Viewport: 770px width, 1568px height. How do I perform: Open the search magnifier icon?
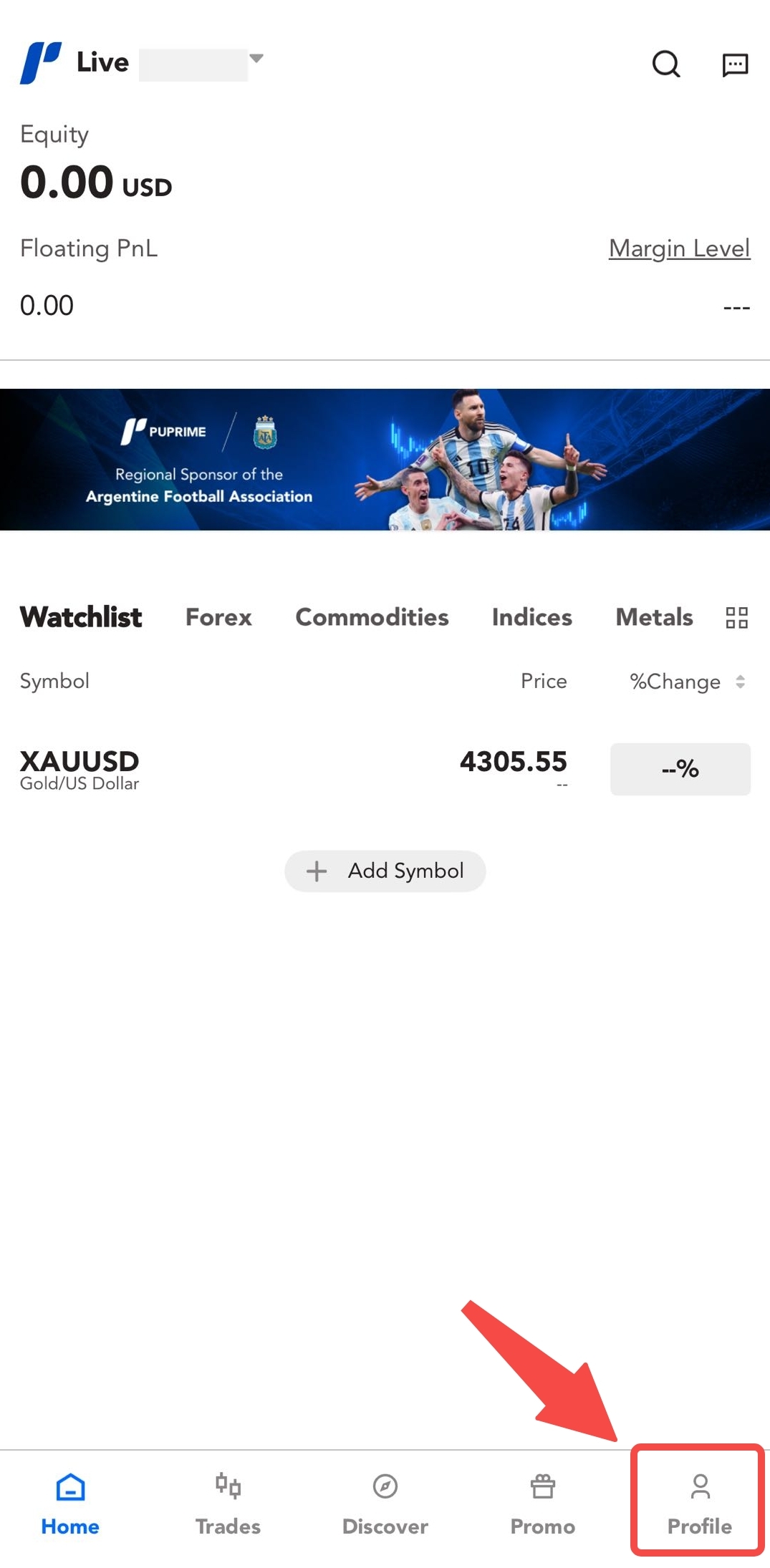[666, 64]
